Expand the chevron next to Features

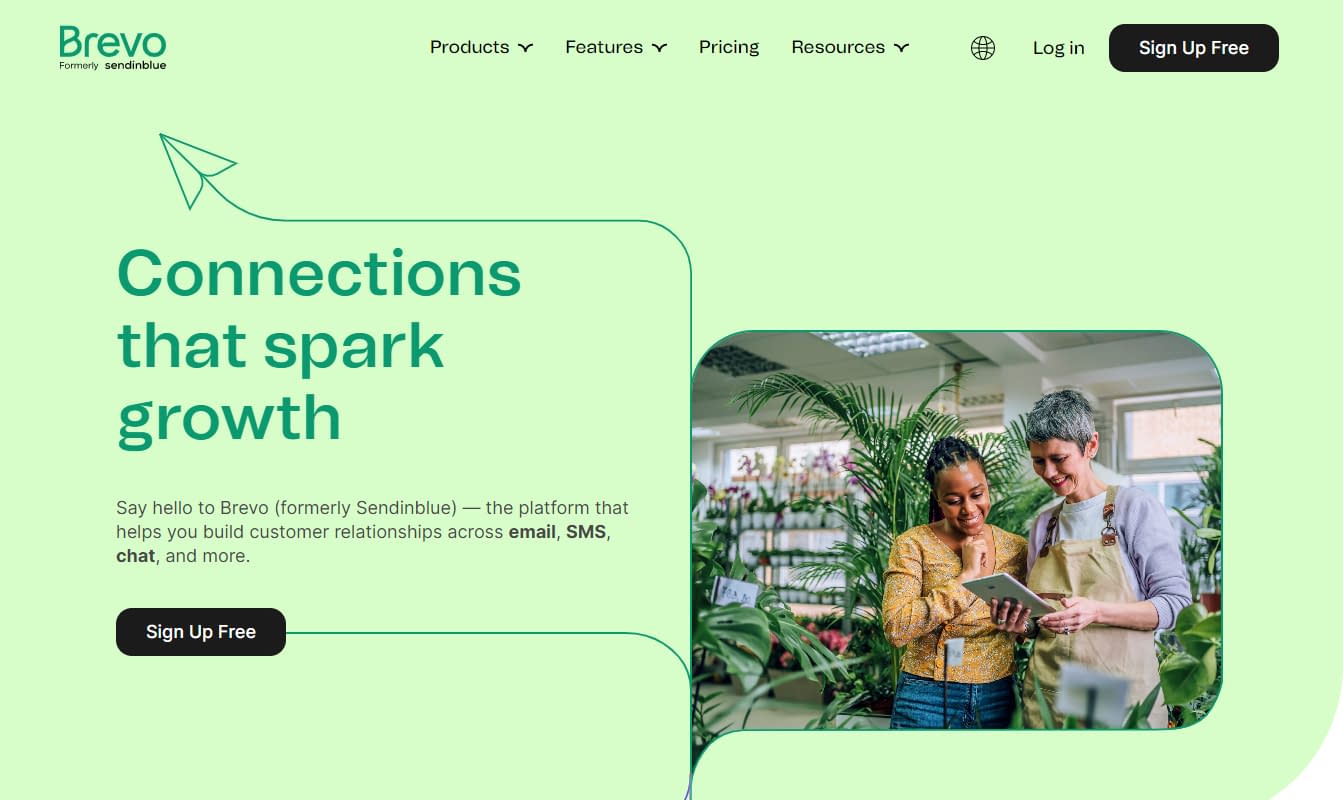click(x=659, y=48)
